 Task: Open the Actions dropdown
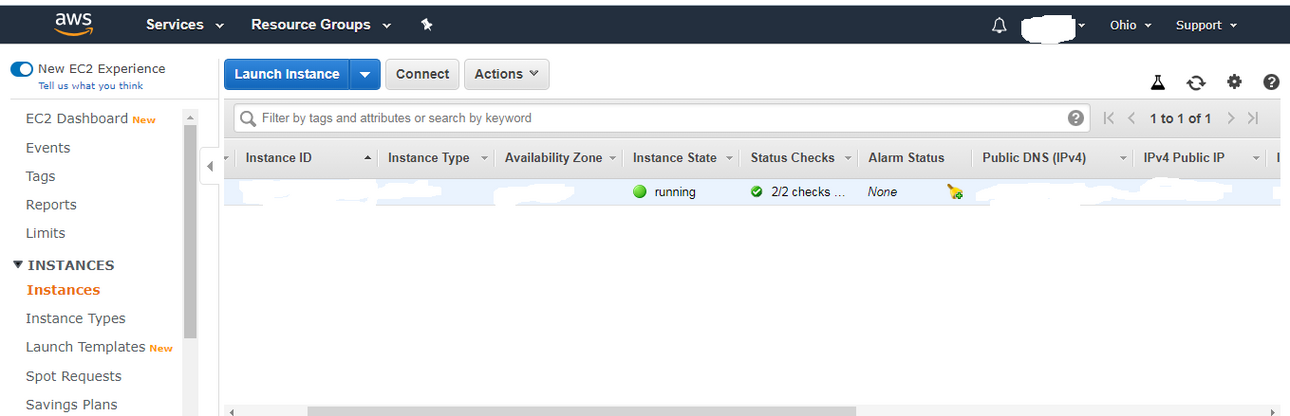coord(506,74)
